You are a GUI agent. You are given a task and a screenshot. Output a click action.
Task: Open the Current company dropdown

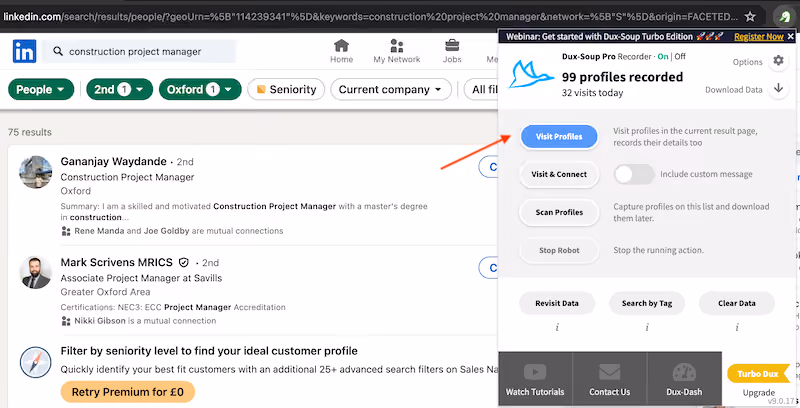coord(391,90)
